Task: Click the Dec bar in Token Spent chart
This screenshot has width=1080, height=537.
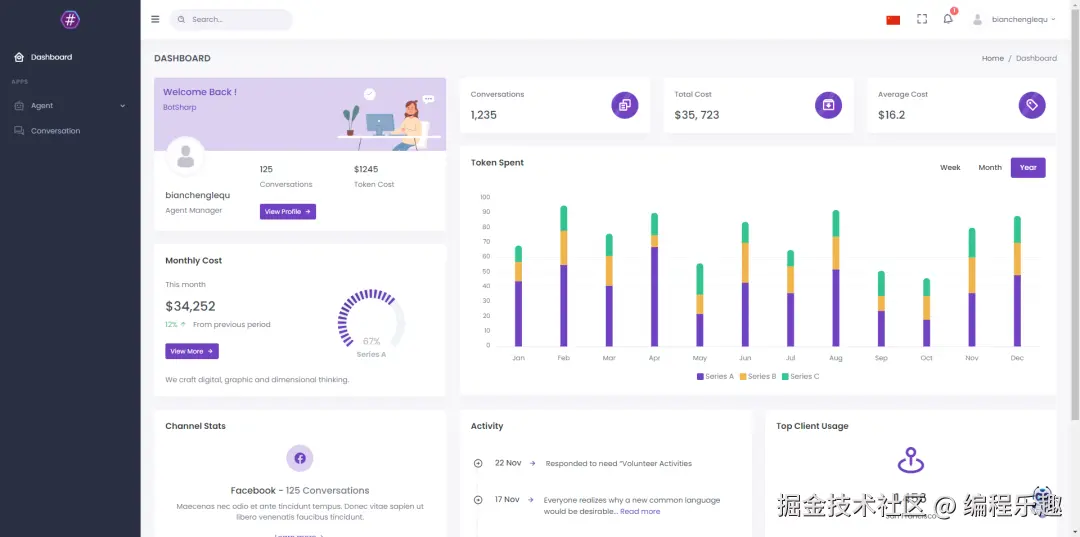Action: (x=1017, y=282)
